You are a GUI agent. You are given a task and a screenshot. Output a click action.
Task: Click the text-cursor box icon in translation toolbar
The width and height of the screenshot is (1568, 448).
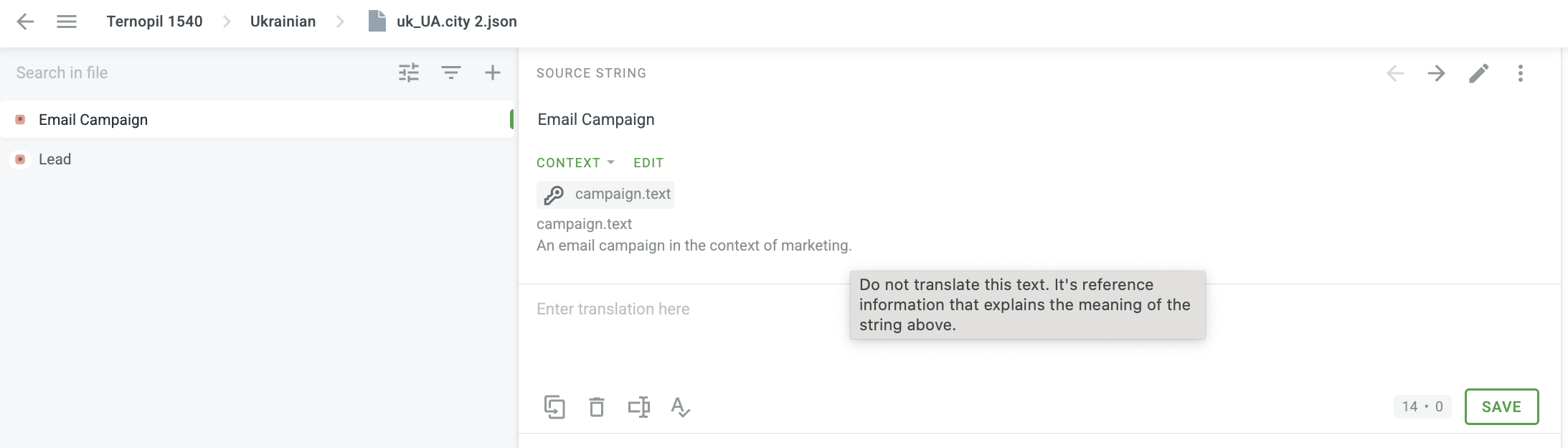point(639,407)
